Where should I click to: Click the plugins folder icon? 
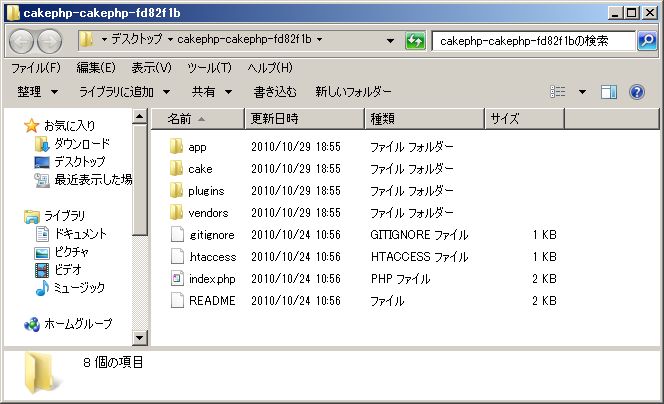coord(176,191)
